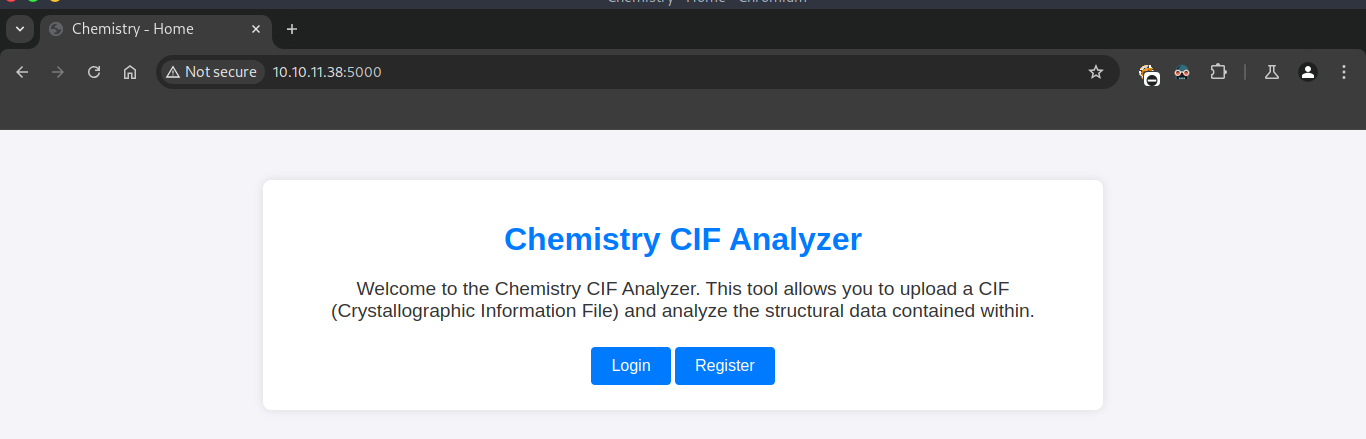Go back using the browser back arrow
Viewport: 1366px width, 439px height.
tap(22, 72)
